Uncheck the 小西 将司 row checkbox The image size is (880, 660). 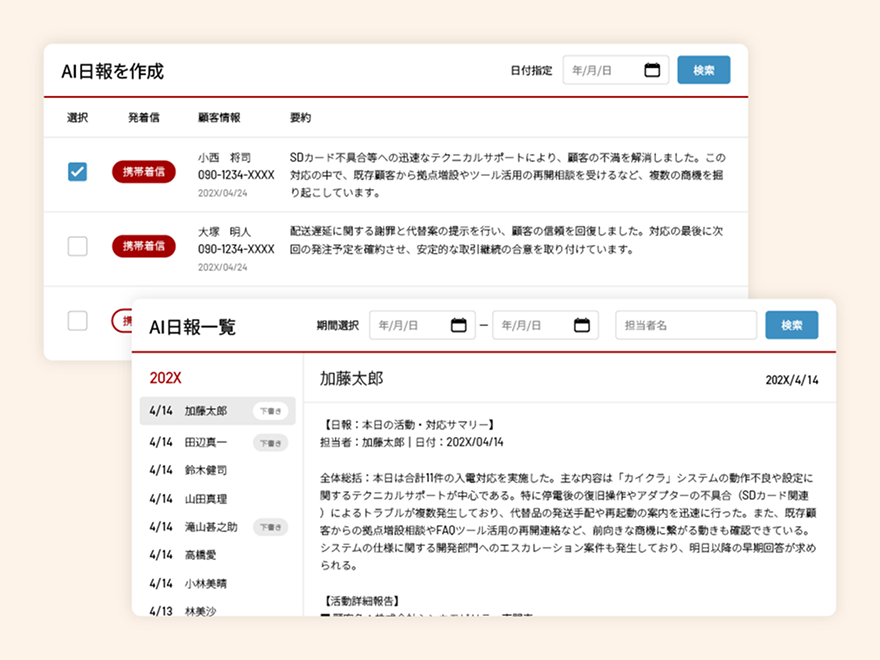[x=77, y=172]
